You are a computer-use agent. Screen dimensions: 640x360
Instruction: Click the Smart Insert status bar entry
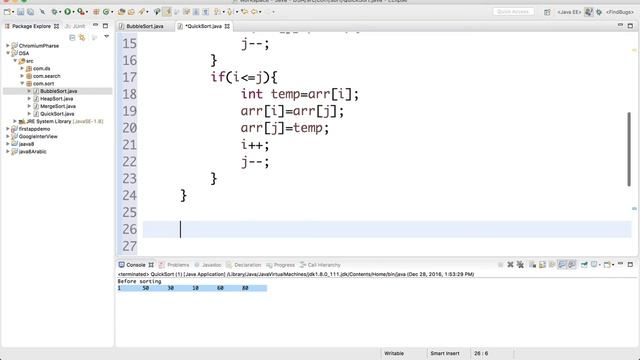[444, 353]
